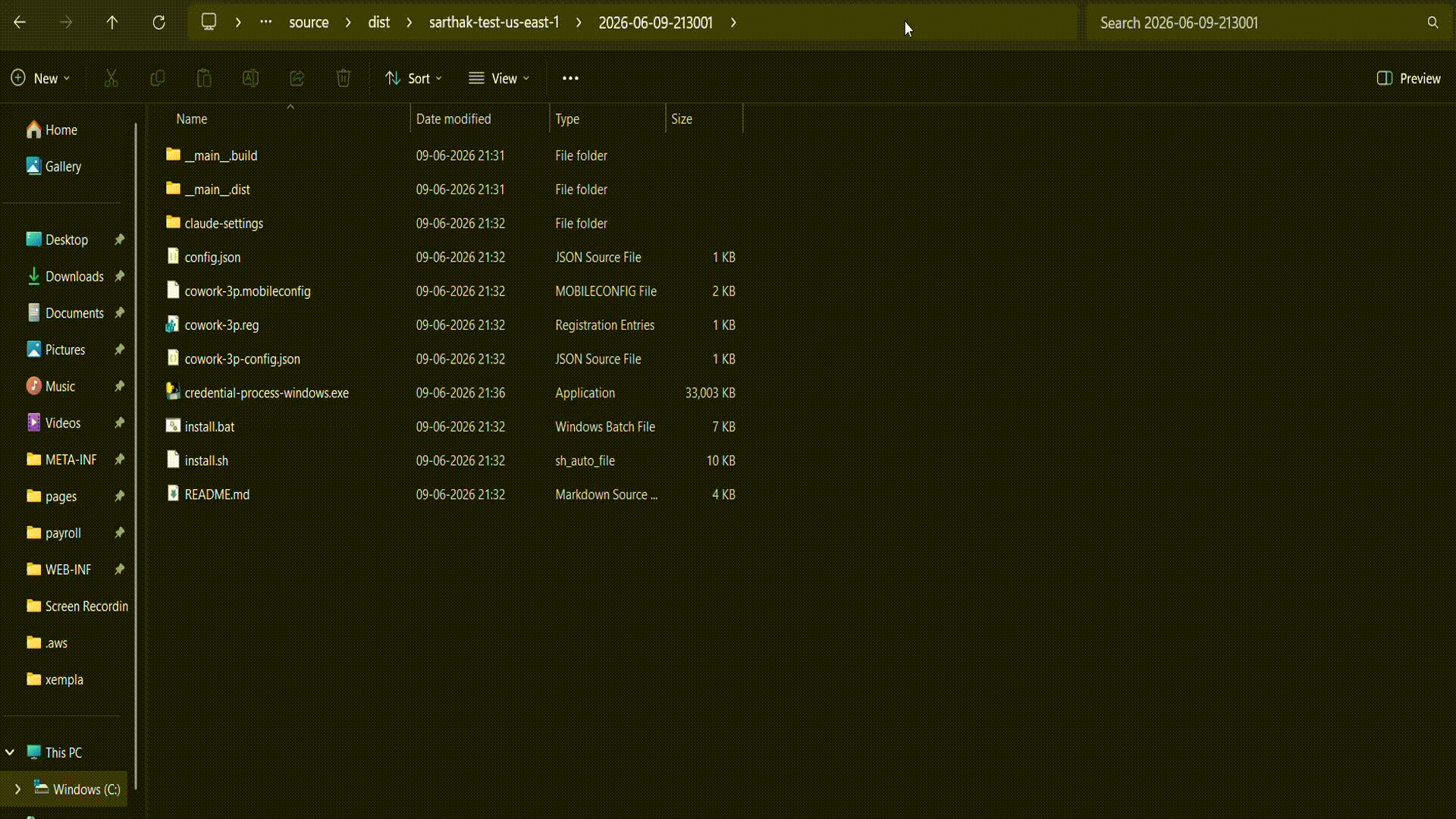Open Gallery in navigation pane
The image size is (1456, 819).
[x=63, y=166]
